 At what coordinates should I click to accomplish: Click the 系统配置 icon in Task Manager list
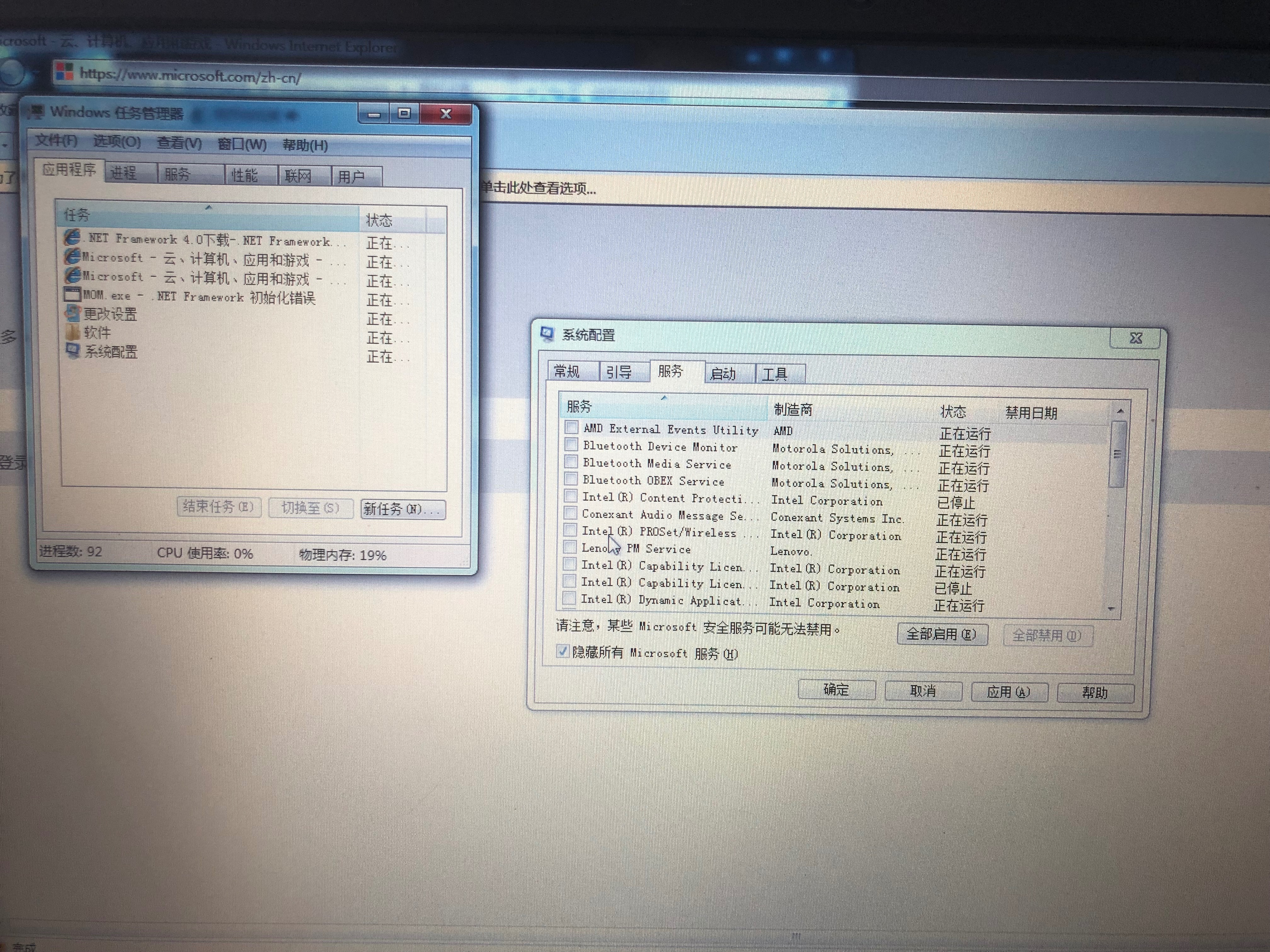point(73,350)
